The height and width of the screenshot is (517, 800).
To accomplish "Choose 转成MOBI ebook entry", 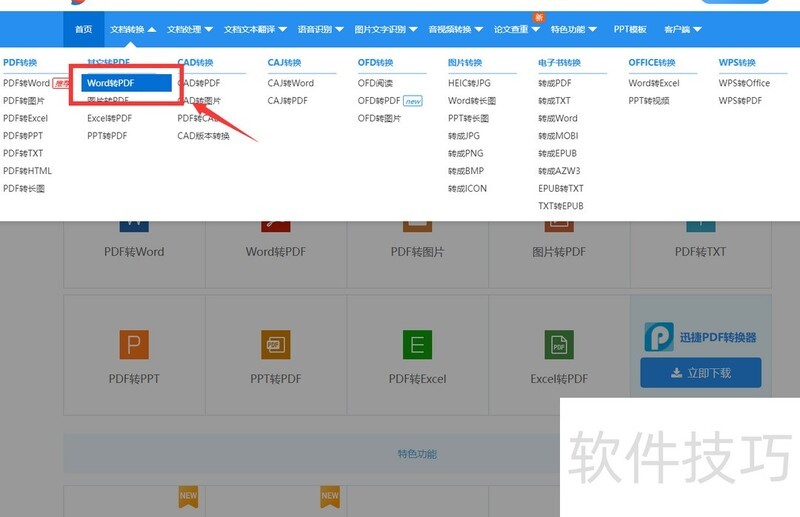I will pyautogui.click(x=558, y=136).
